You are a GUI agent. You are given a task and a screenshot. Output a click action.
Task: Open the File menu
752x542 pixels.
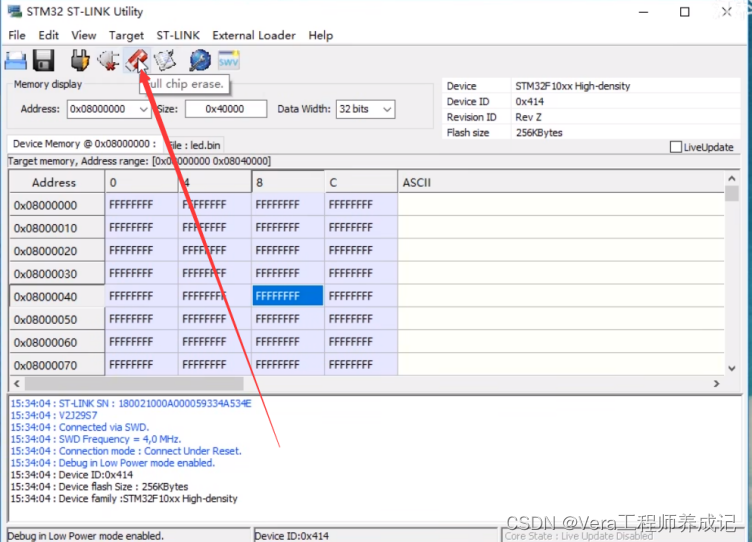(x=17, y=35)
